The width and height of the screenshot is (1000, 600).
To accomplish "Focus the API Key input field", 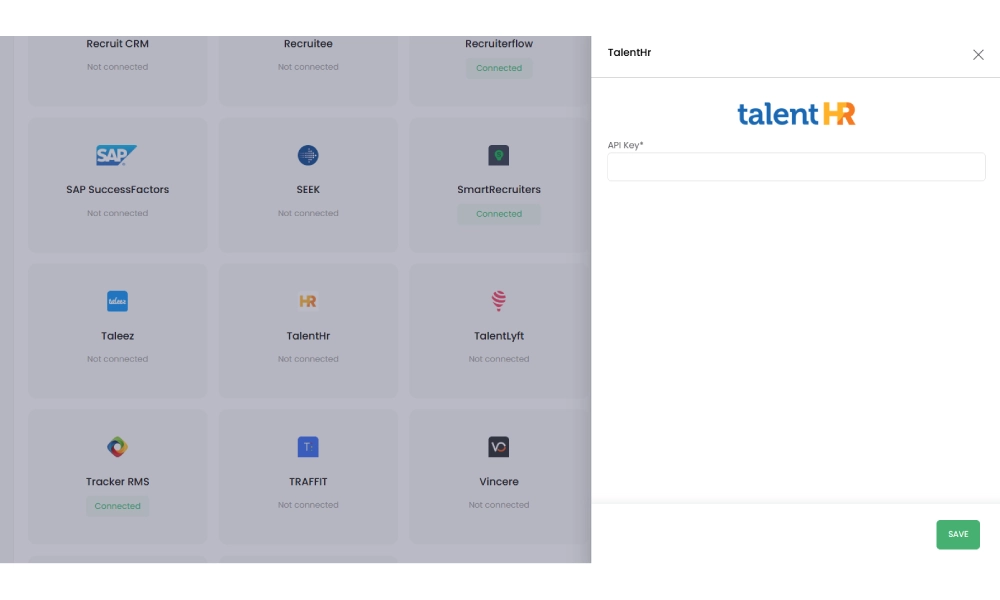I will coord(796,166).
